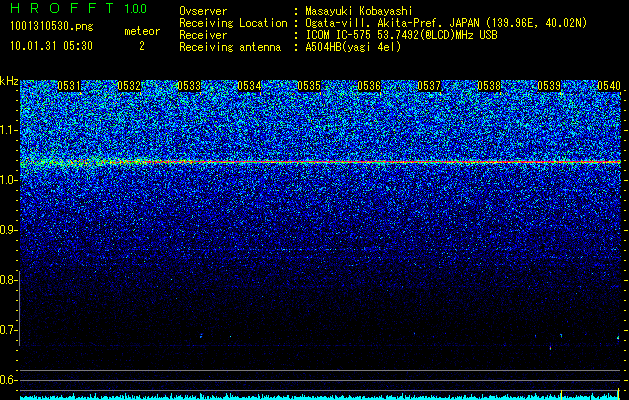Select the 0.7 kHz axis label
The width and height of the screenshot is (629, 400).
point(8,330)
